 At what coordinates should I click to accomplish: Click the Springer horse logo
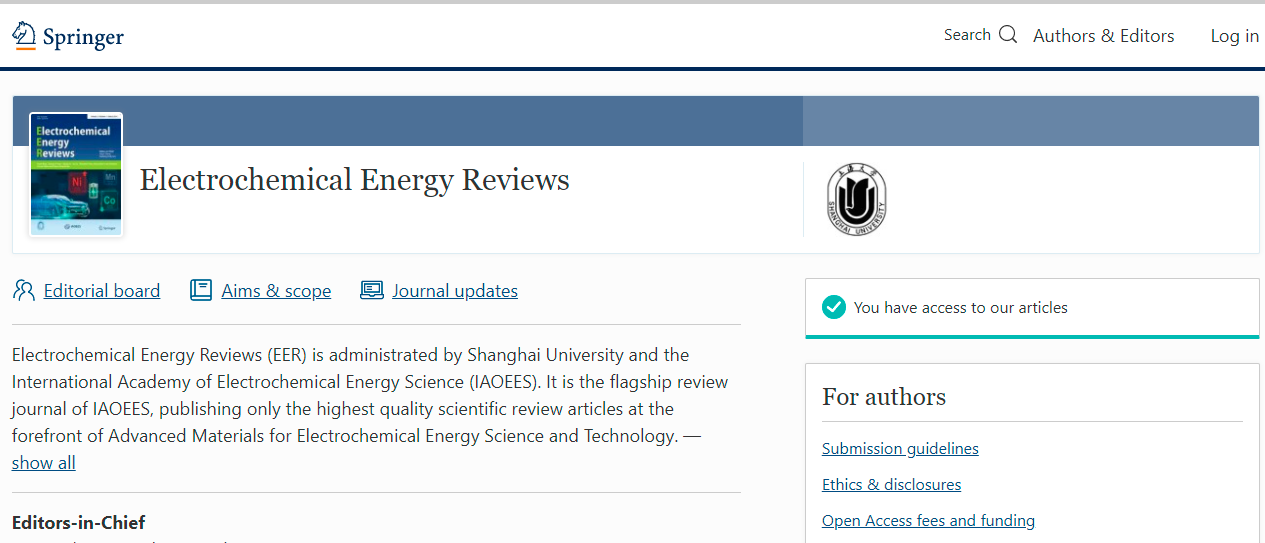click(x=24, y=36)
